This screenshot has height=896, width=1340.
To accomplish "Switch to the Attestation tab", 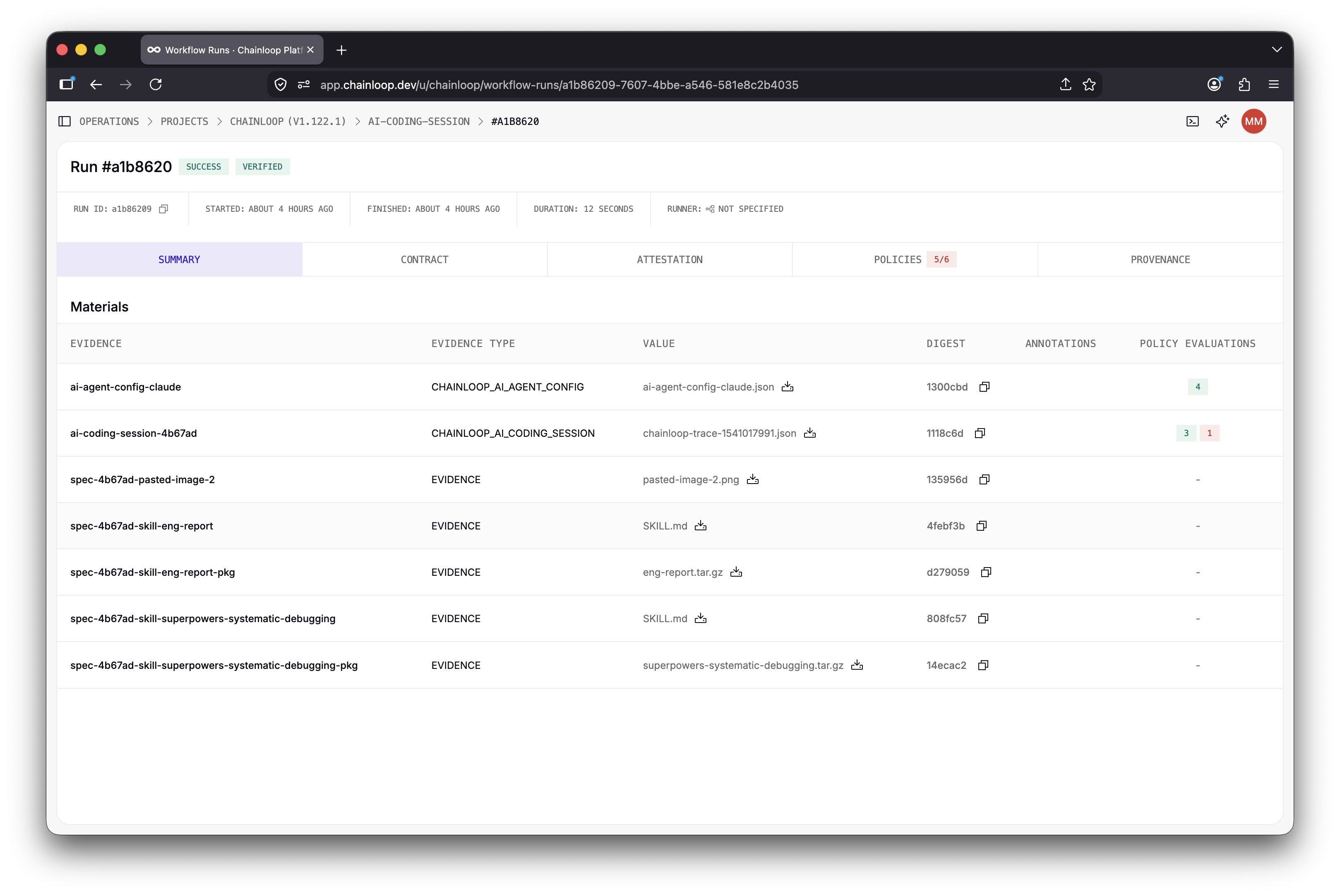I will pyautogui.click(x=670, y=259).
